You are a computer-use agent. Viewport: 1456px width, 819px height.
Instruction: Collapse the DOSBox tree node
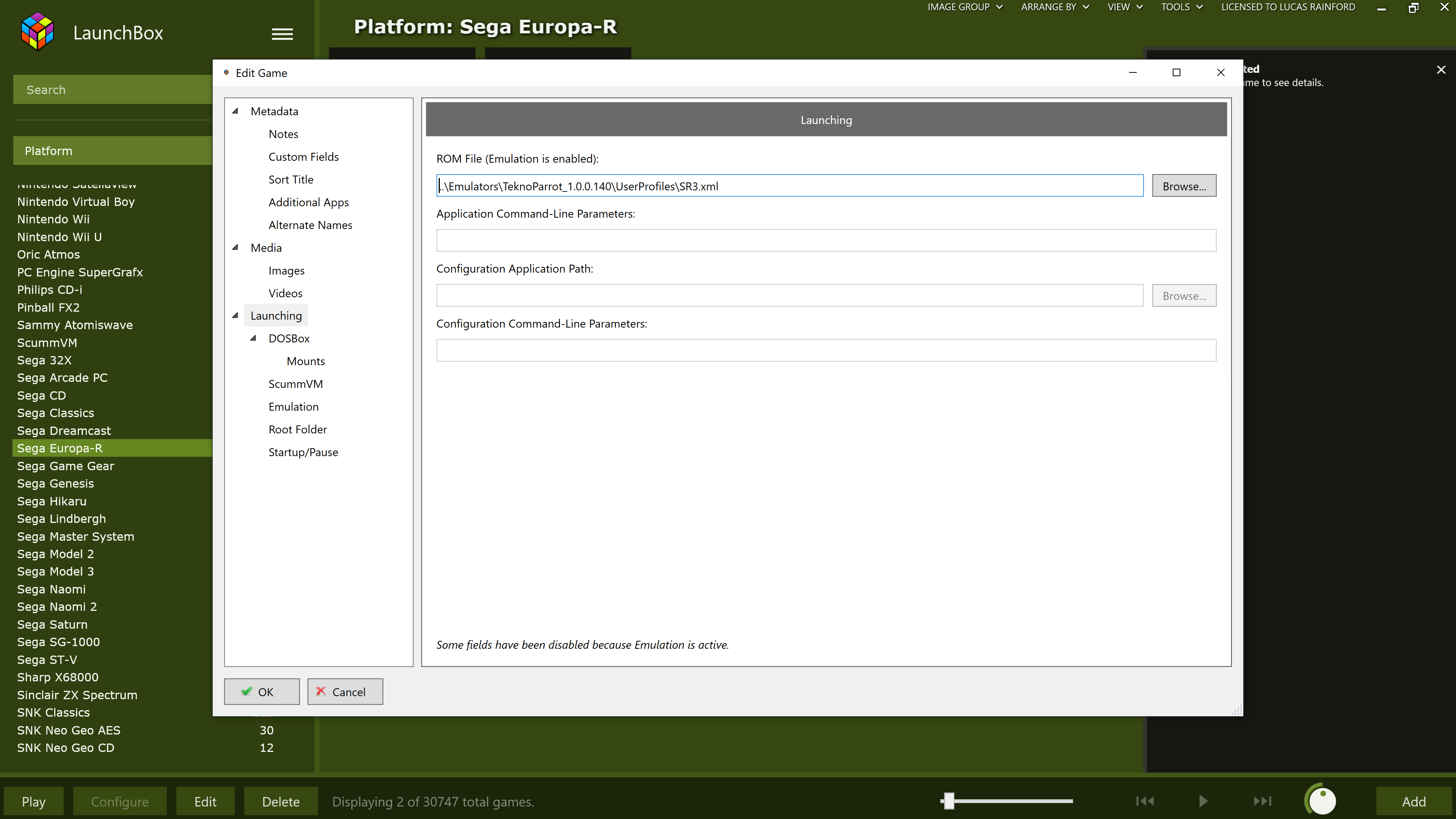253,338
